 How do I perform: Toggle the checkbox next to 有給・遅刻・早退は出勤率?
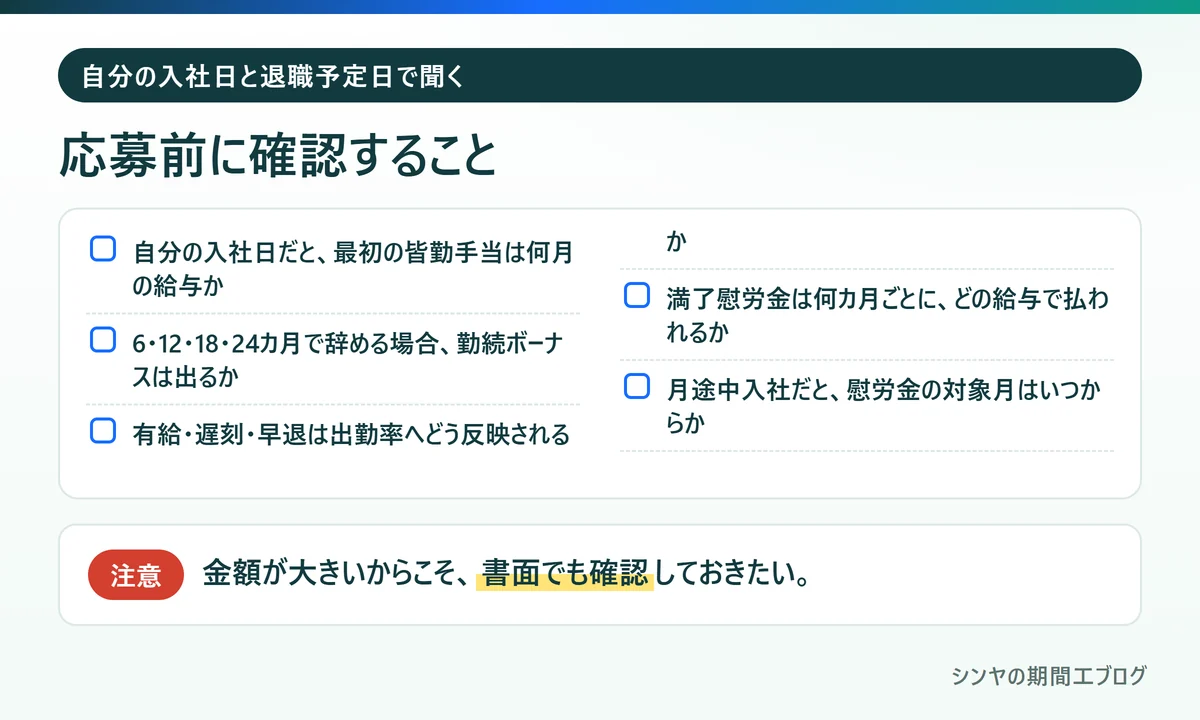[x=103, y=430]
